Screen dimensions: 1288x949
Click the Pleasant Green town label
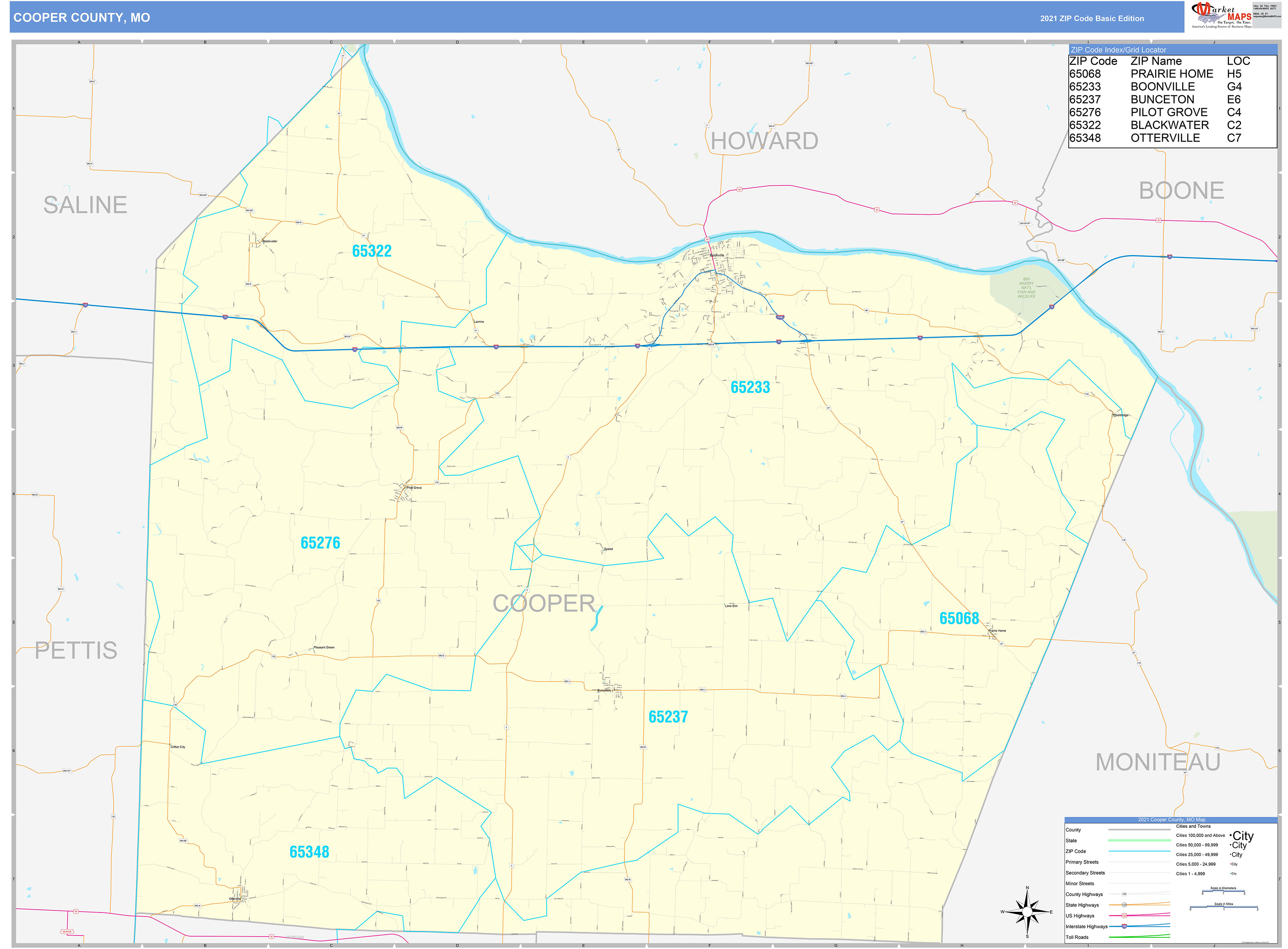[x=324, y=648]
